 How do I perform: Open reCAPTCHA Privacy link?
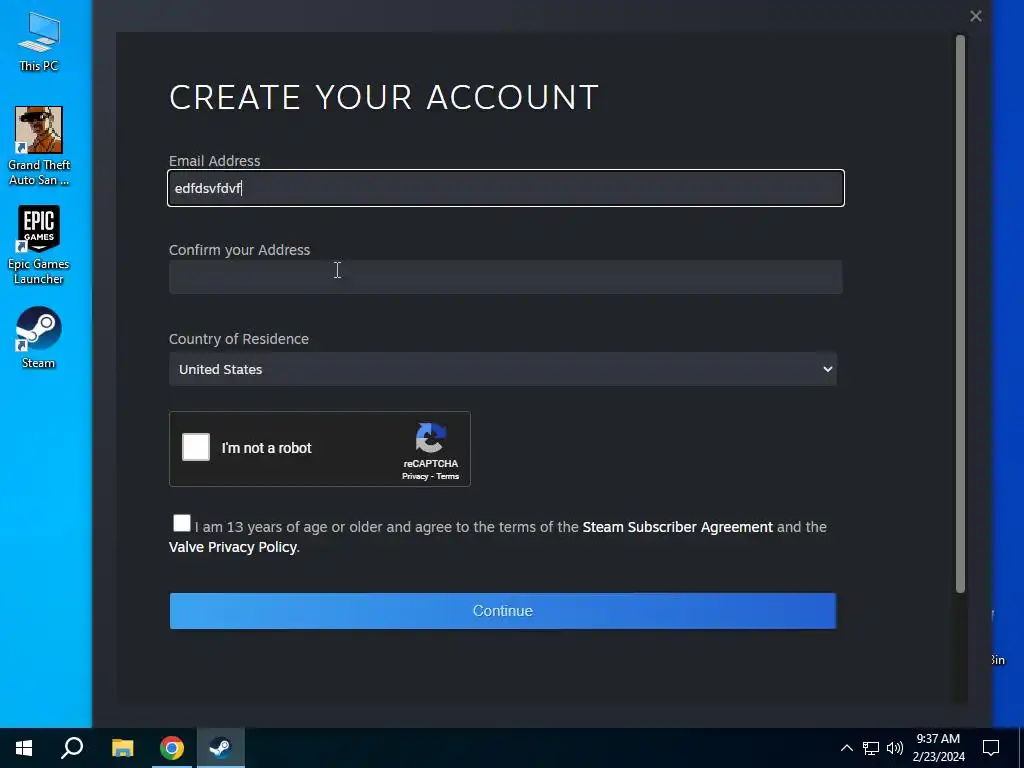[x=415, y=477]
